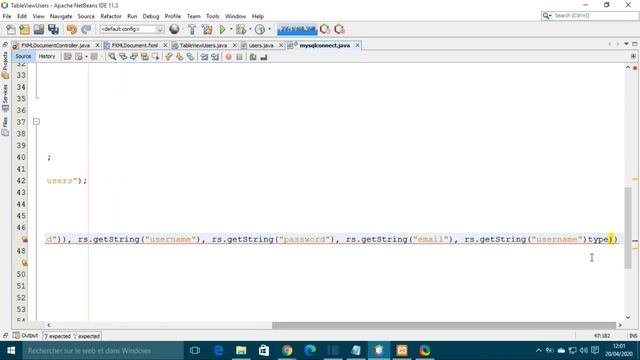Switch to users.java tab

(x=260, y=45)
